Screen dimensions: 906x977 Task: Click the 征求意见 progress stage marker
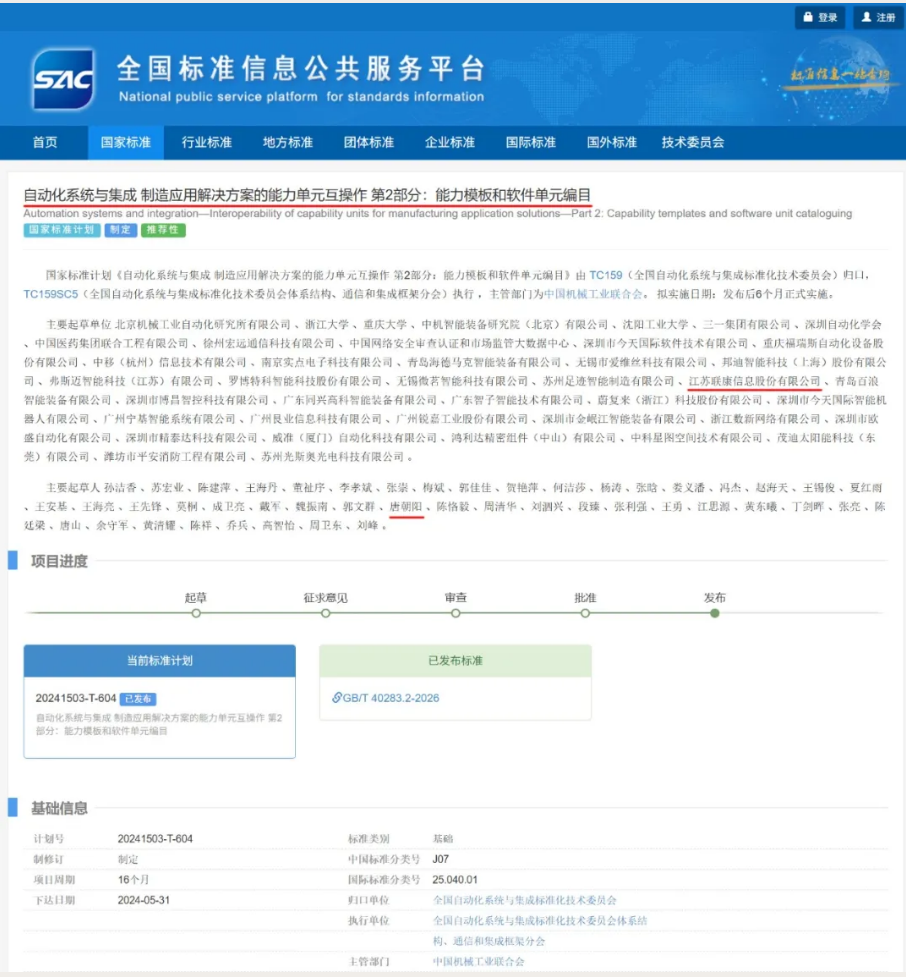[326, 613]
